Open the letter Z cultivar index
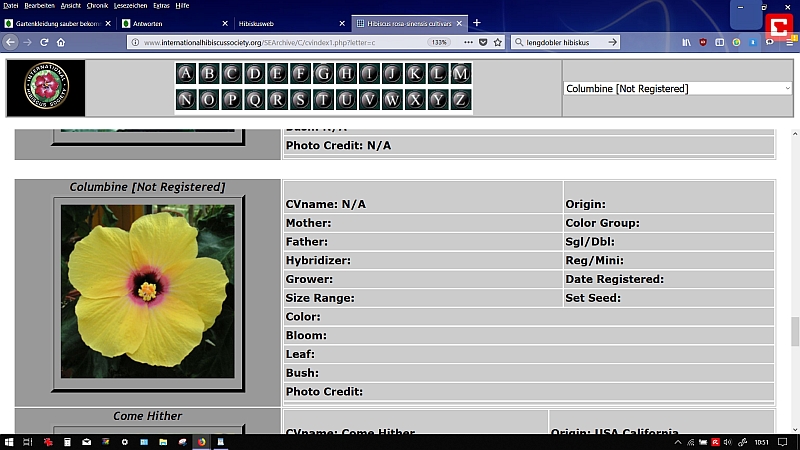Image resolution: width=800 pixels, height=450 pixels. tap(460, 99)
